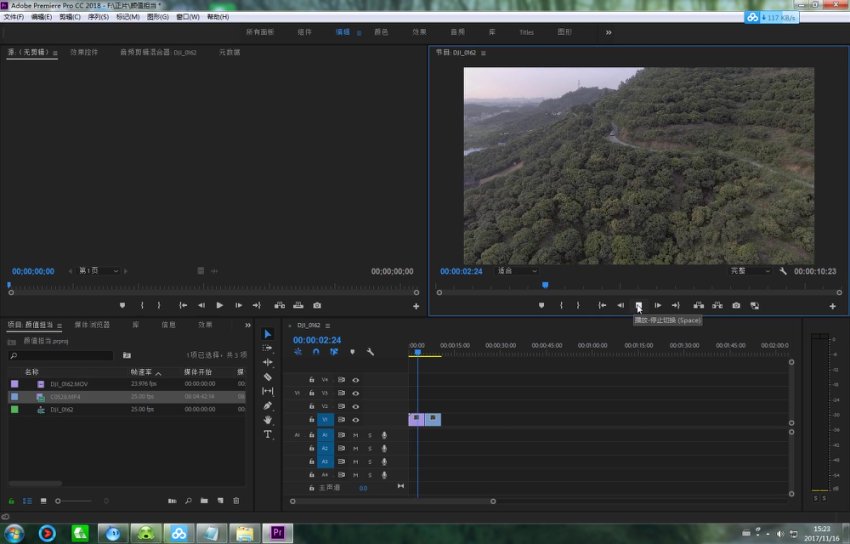Expand the hidden workspace tabs with double chevron
Screen dimensions: 850x544
pos(608,32)
